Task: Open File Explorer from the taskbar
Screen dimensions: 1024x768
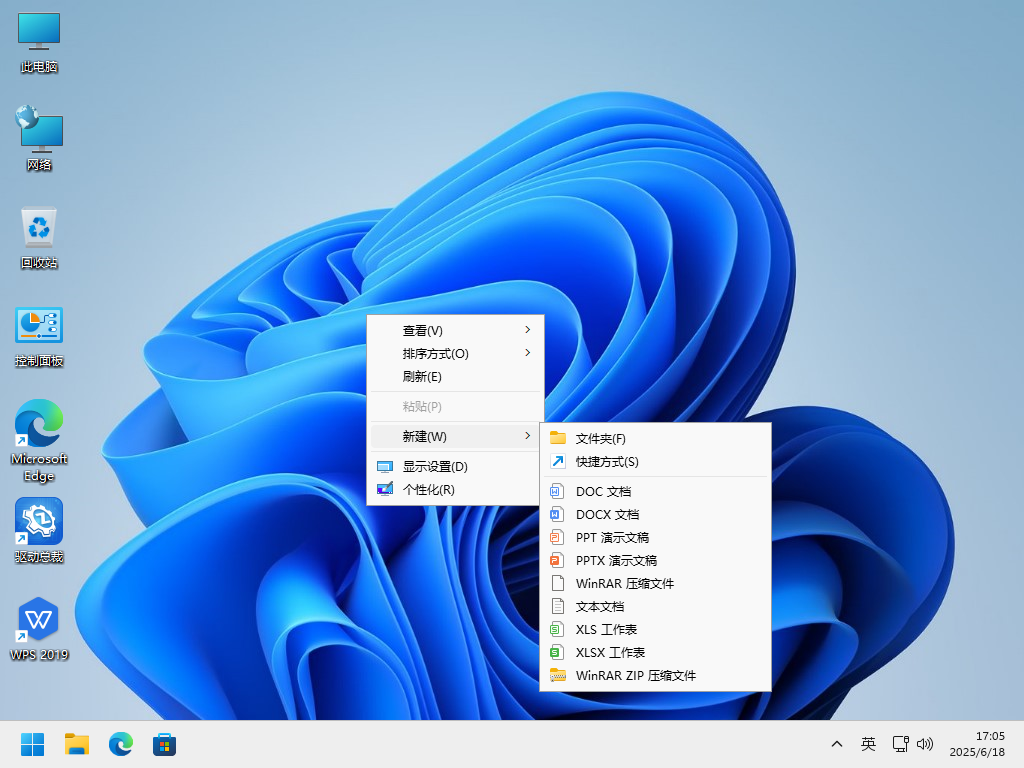Action: point(77,744)
